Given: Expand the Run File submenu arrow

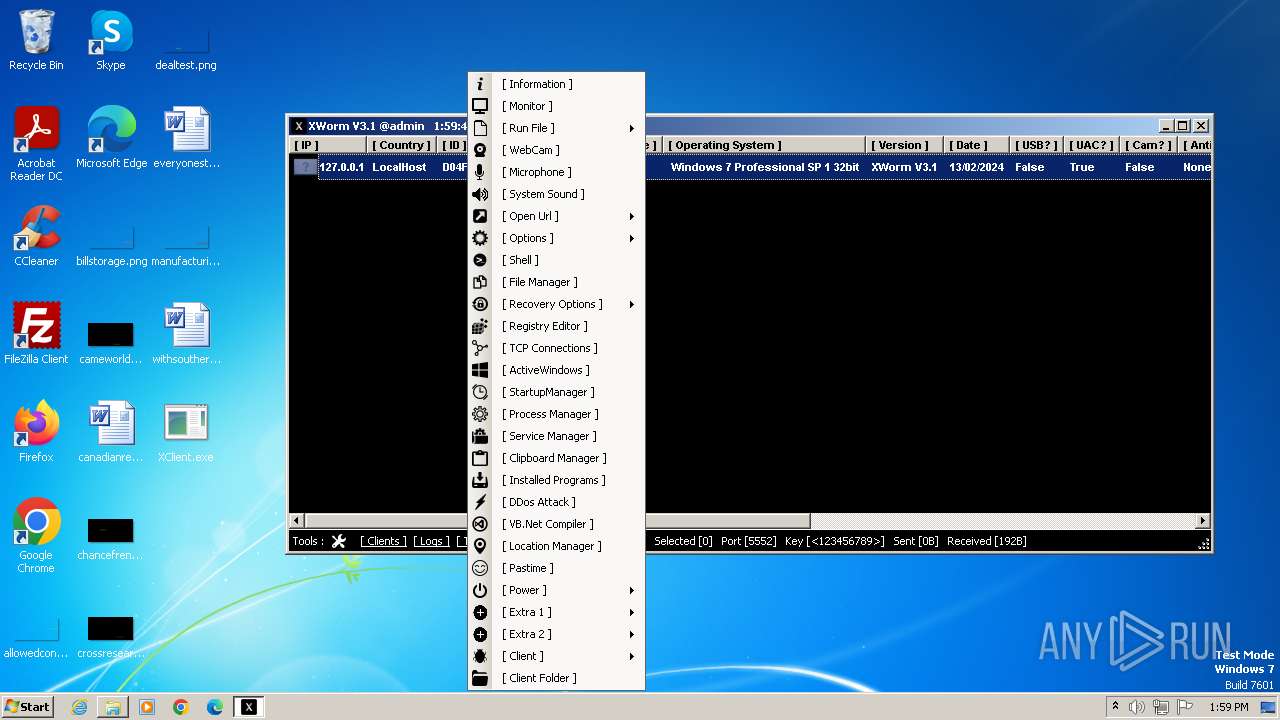Looking at the screenshot, I should point(632,128).
